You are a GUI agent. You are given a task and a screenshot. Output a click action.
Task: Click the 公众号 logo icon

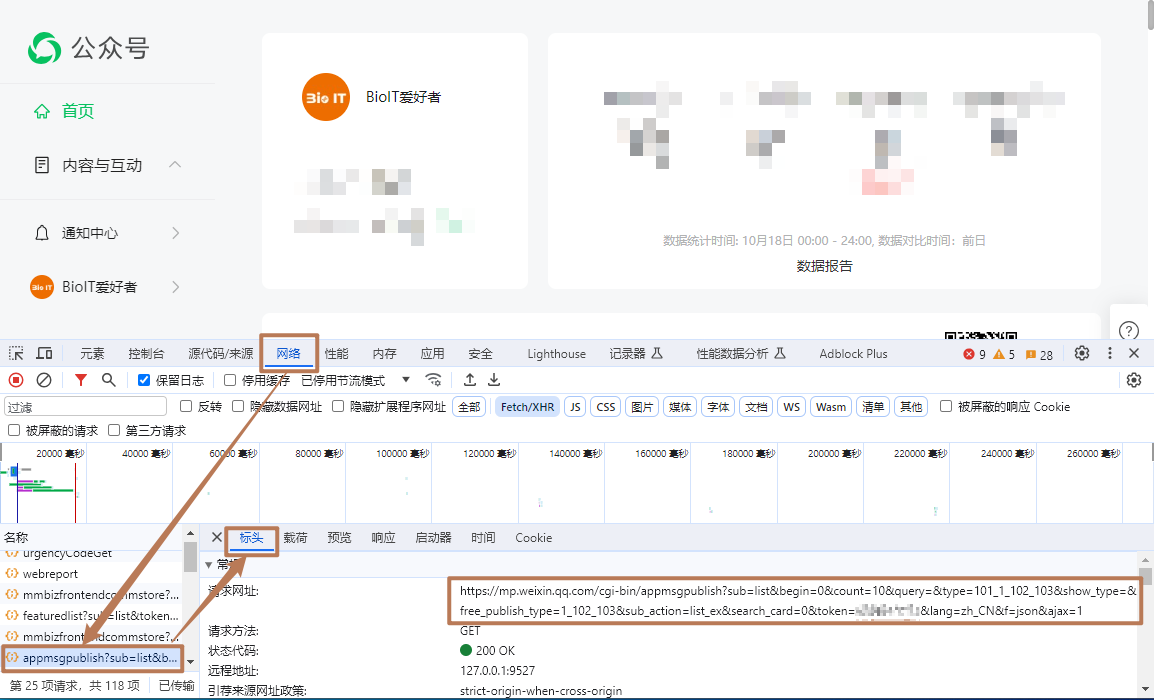click(x=44, y=49)
